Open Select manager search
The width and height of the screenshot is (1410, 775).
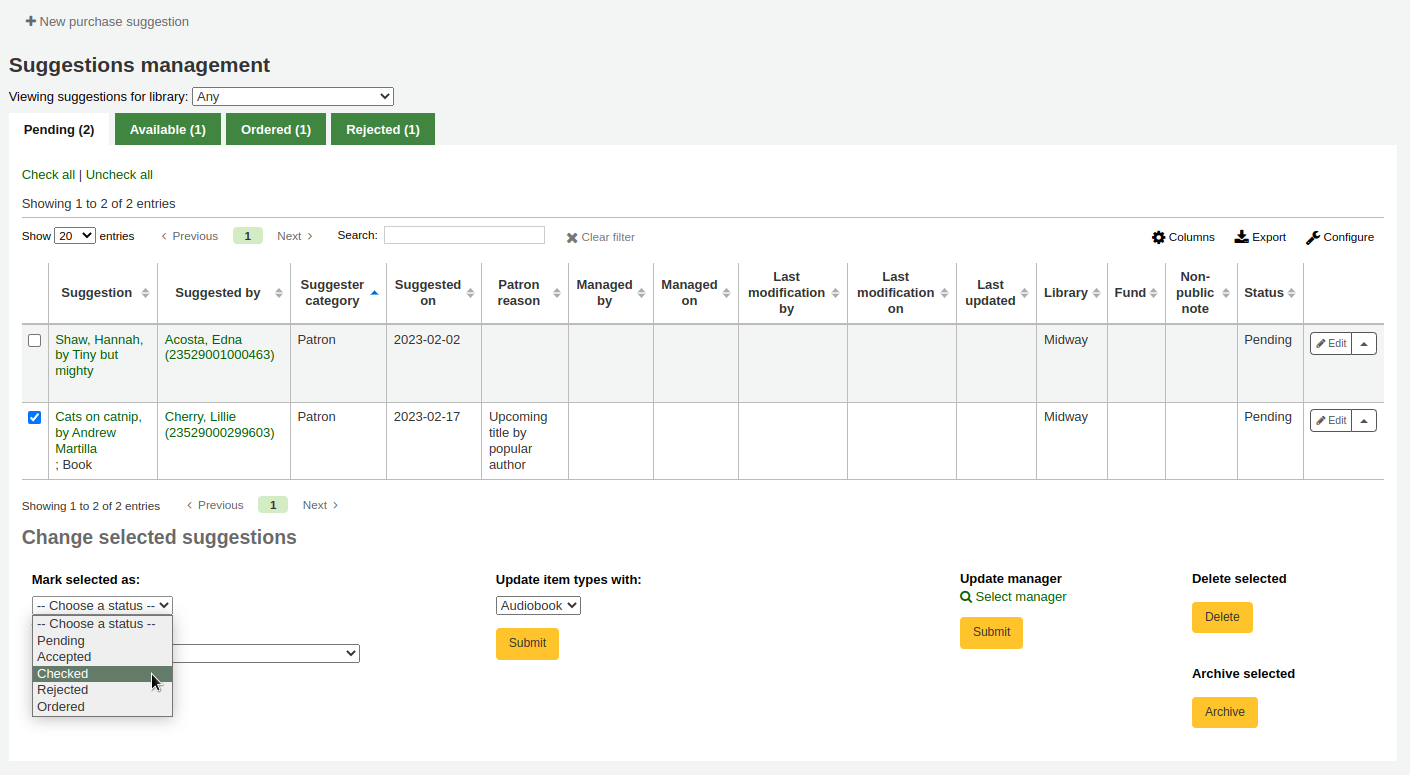(x=1013, y=596)
